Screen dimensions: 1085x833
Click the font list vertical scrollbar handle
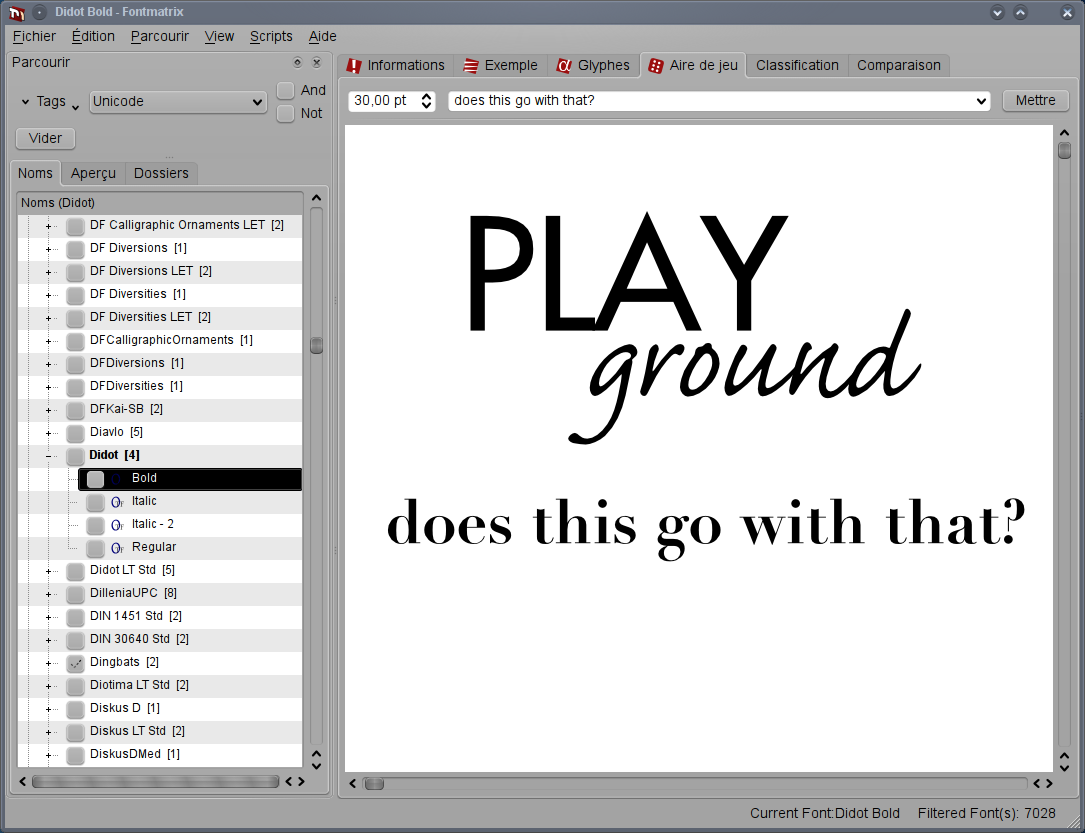pos(317,345)
